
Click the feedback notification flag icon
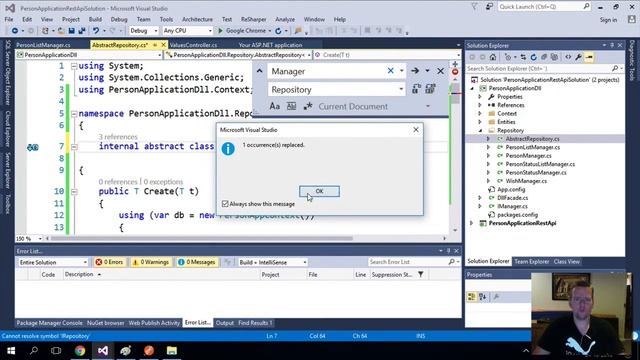coord(474,7)
